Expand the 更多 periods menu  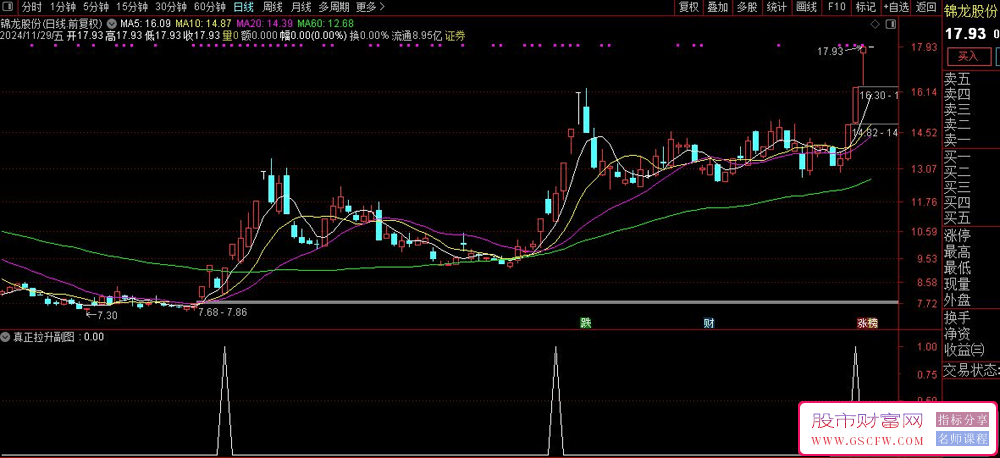[371, 8]
